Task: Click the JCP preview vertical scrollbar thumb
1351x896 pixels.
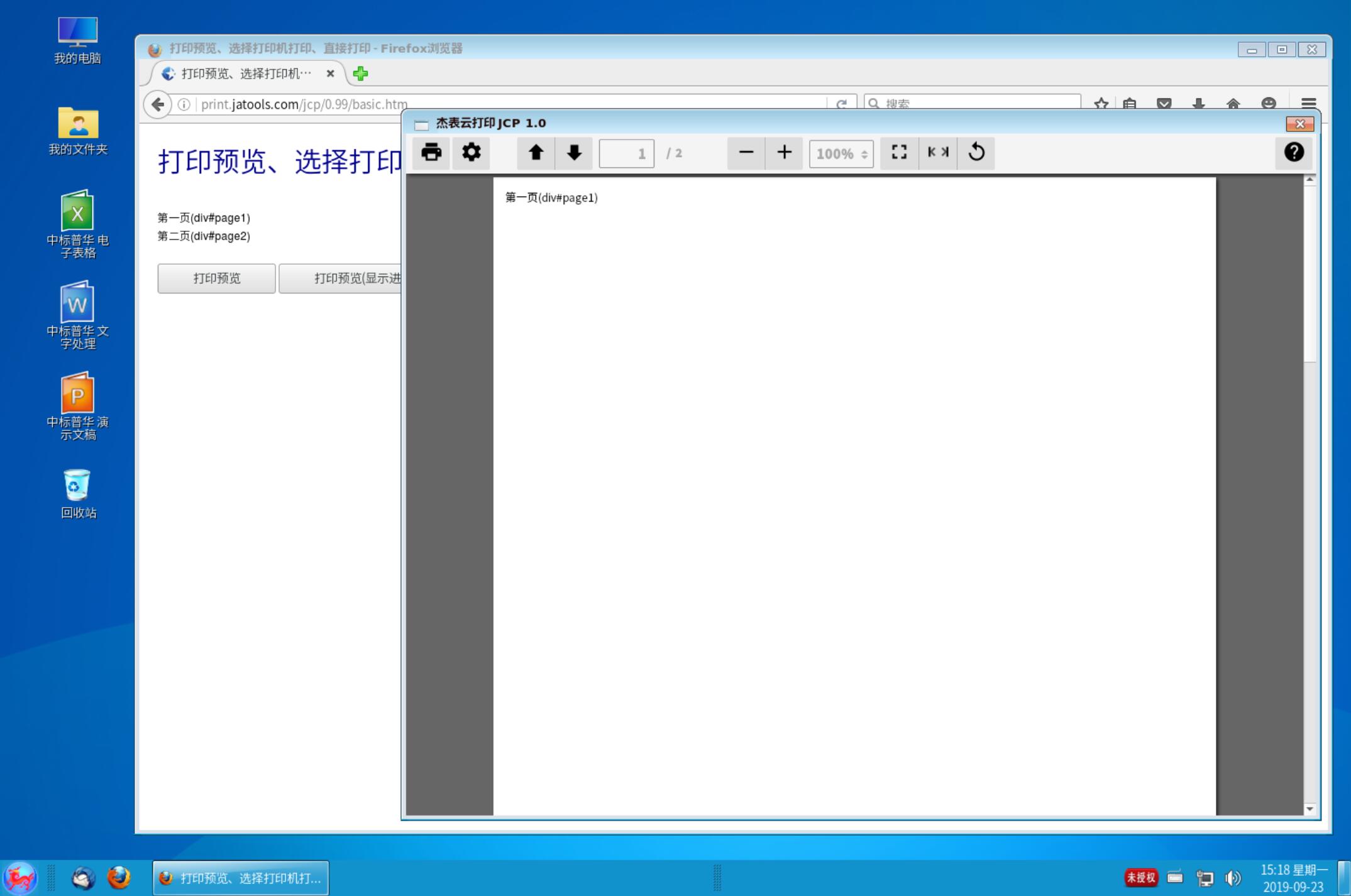Action: point(1310,273)
